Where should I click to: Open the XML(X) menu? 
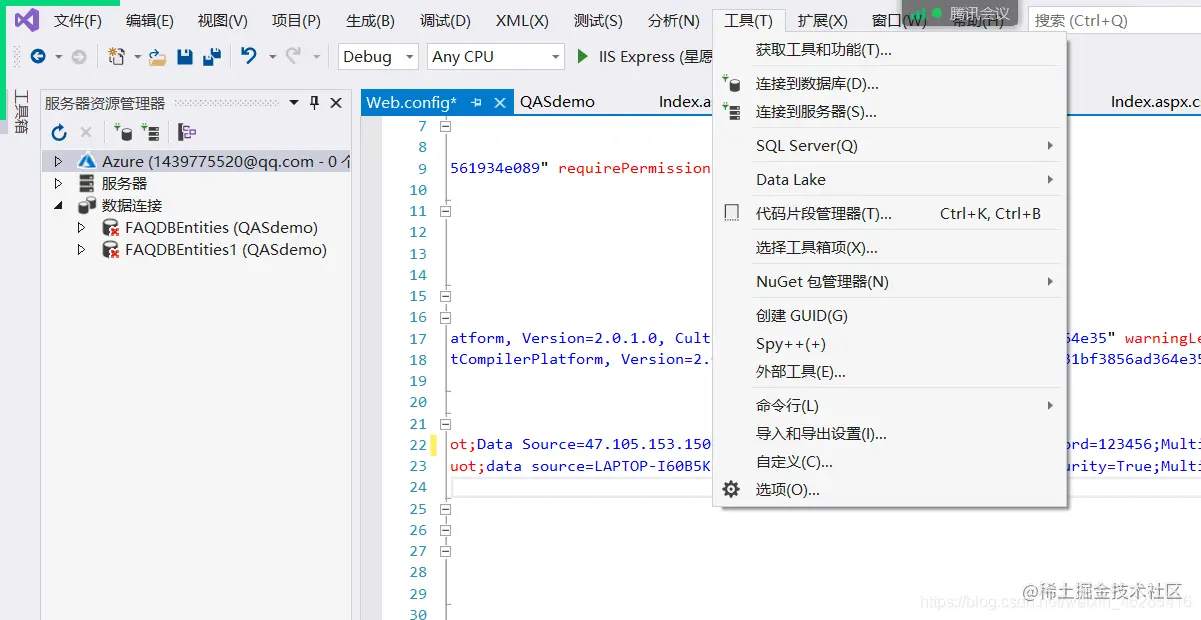[522, 20]
